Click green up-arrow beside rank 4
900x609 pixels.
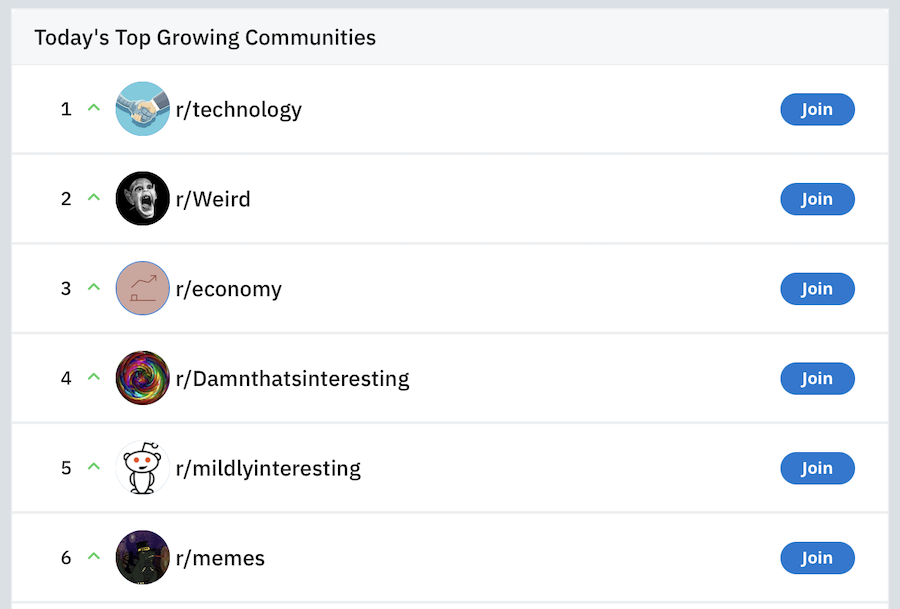click(x=94, y=377)
